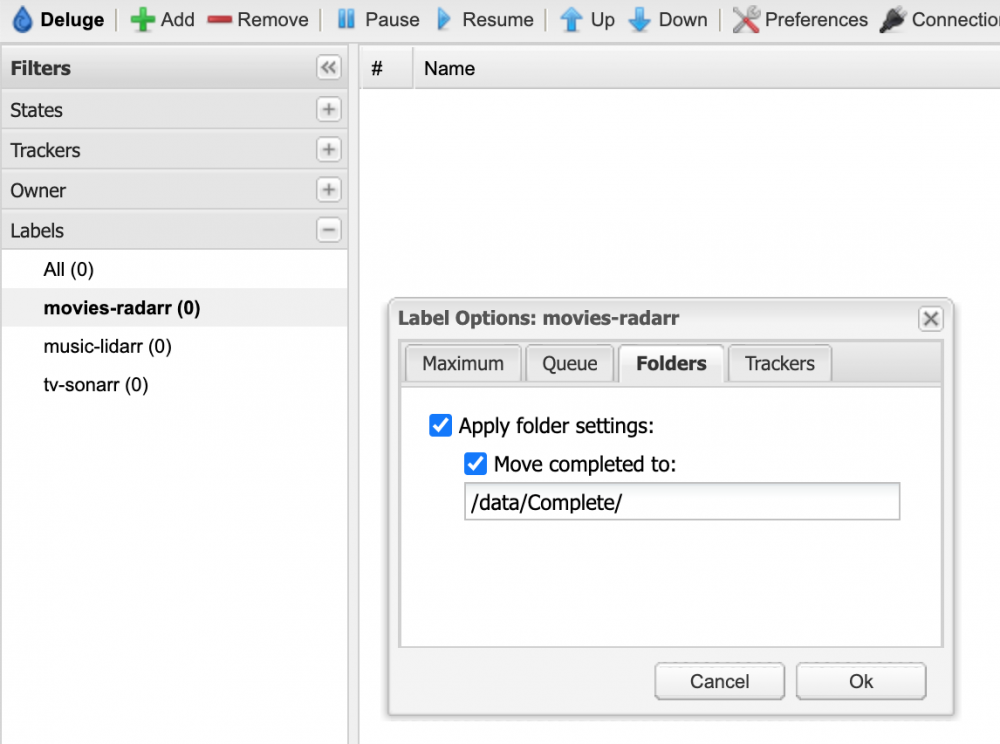Click the Owner section header text
Image resolution: width=1000 pixels, height=744 pixels.
(x=38, y=190)
